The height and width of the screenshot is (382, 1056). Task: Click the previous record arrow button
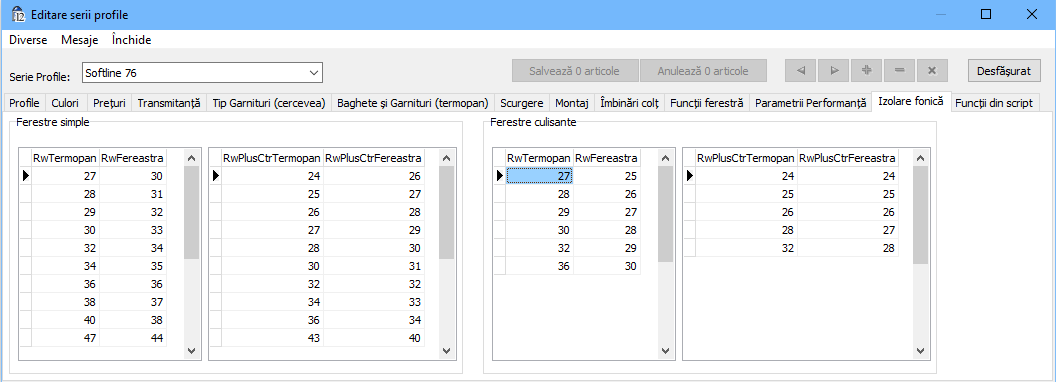(x=801, y=70)
